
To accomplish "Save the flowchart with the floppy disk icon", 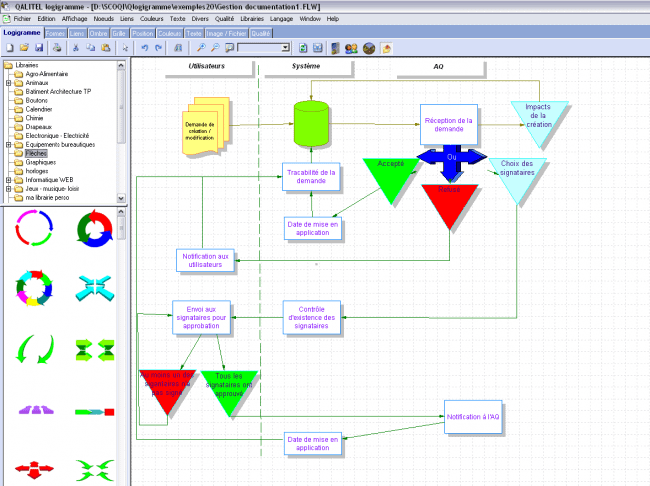I will coord(39,48).
